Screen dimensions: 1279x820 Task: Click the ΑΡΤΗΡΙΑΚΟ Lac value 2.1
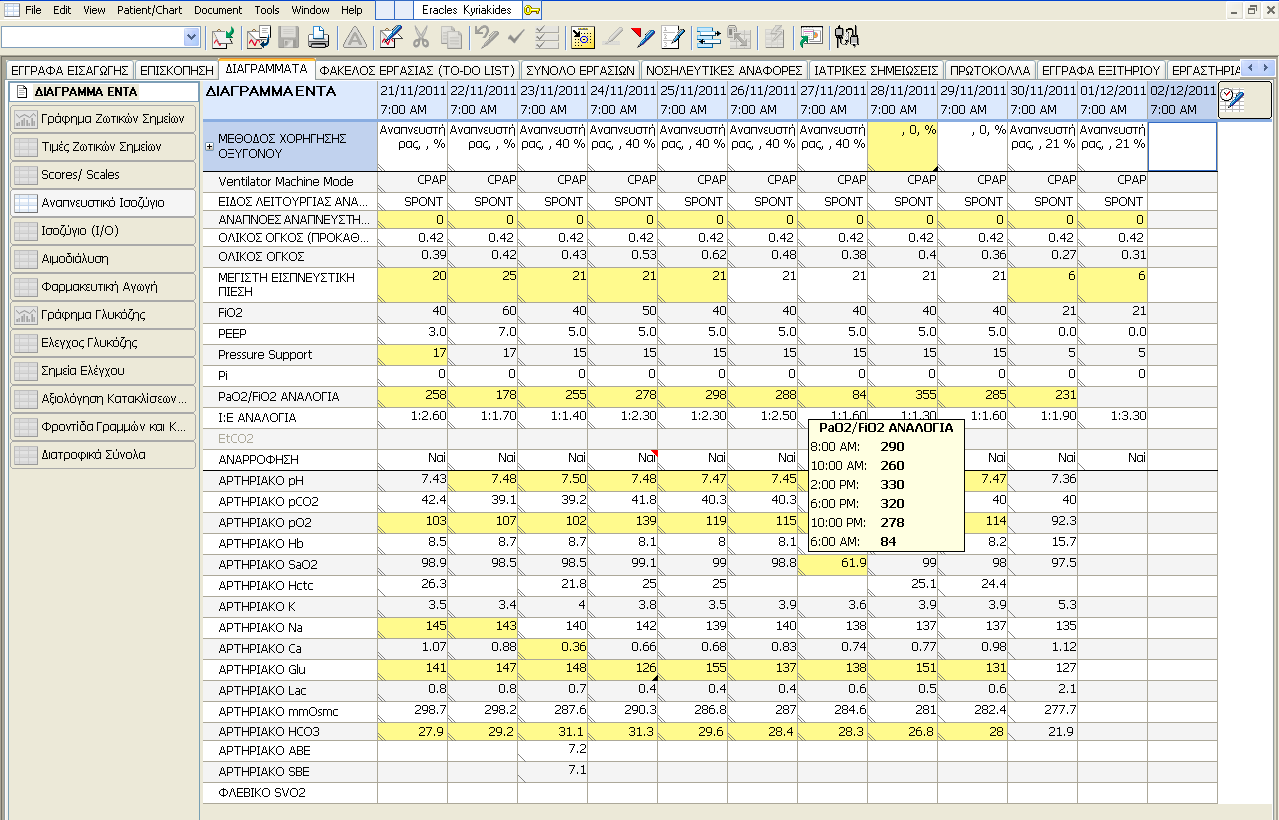click(1042, 691)
